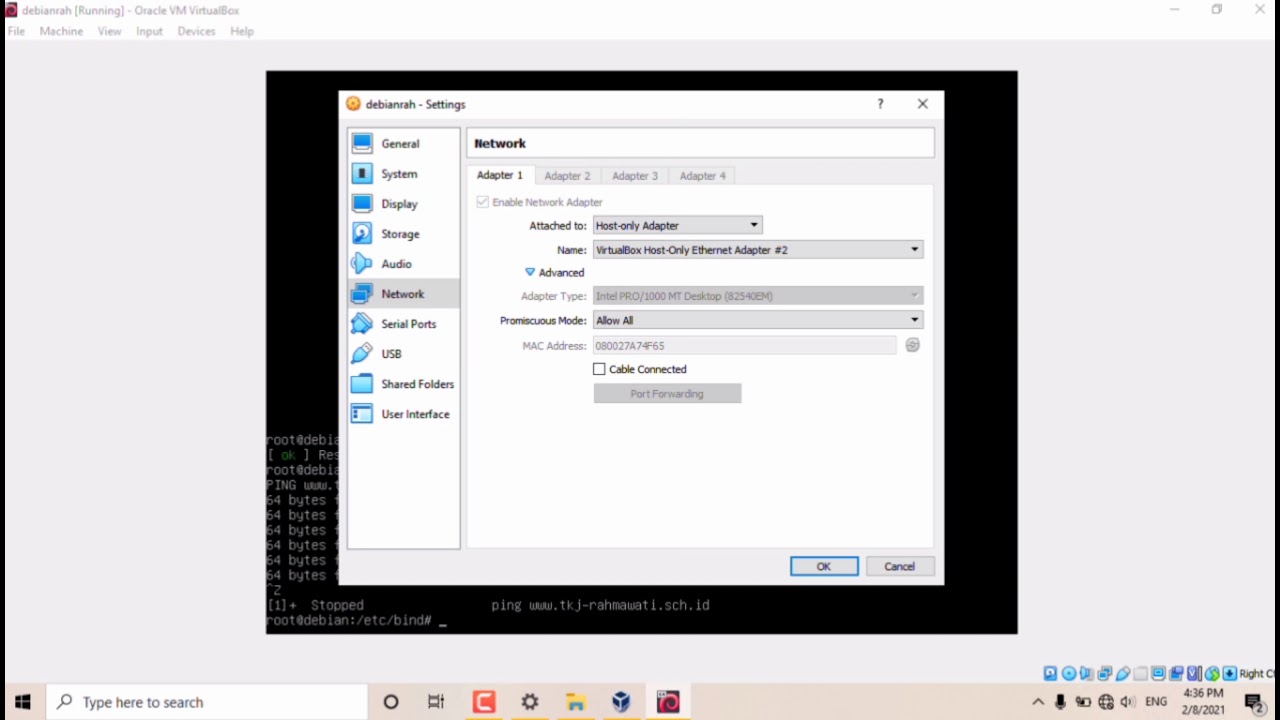
Task: Open the File menu
Action: [x=16, y=31]
